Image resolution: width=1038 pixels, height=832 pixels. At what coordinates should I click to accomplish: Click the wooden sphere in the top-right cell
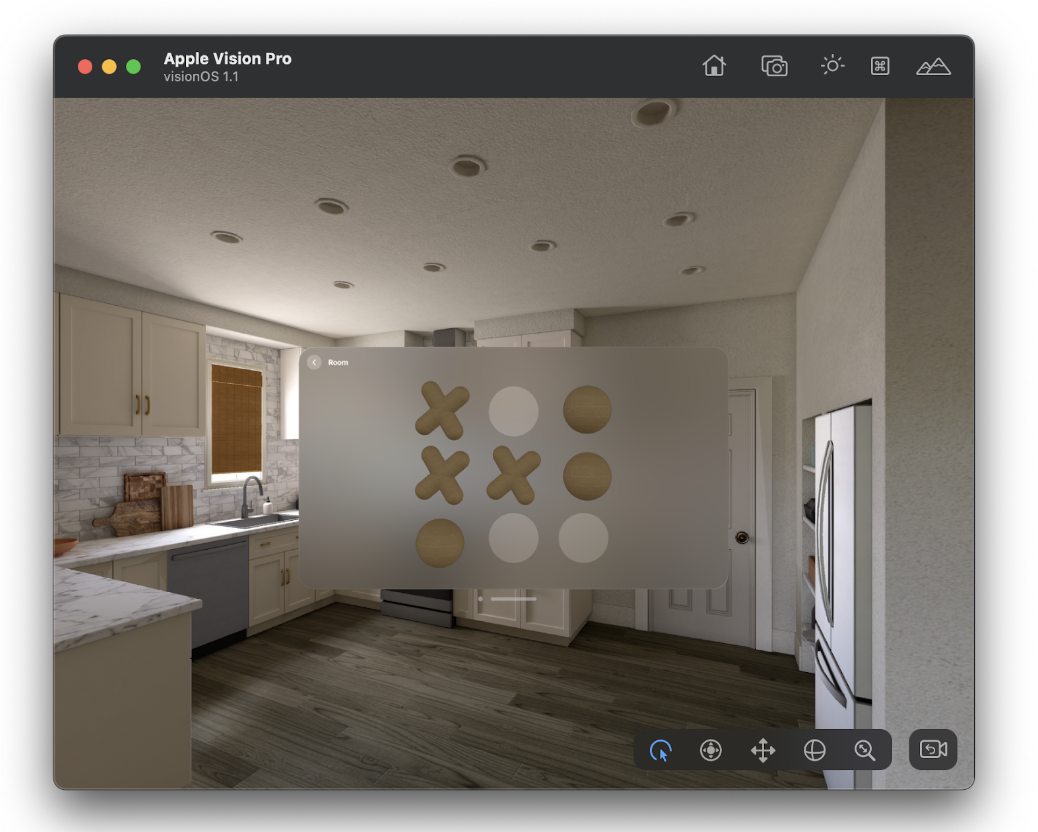(587, 410)
